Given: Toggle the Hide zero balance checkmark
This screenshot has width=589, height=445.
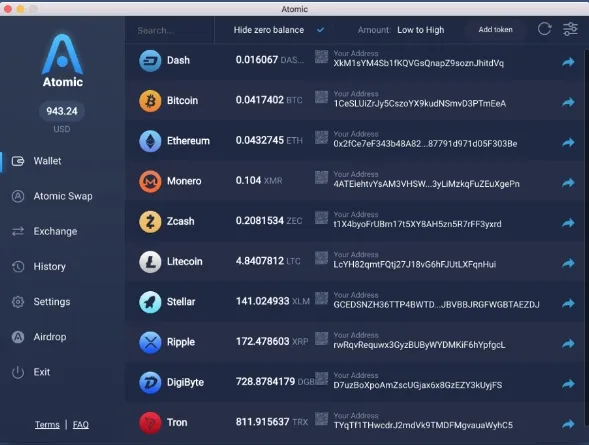Looking at the screenshot, I should [320, 30].
